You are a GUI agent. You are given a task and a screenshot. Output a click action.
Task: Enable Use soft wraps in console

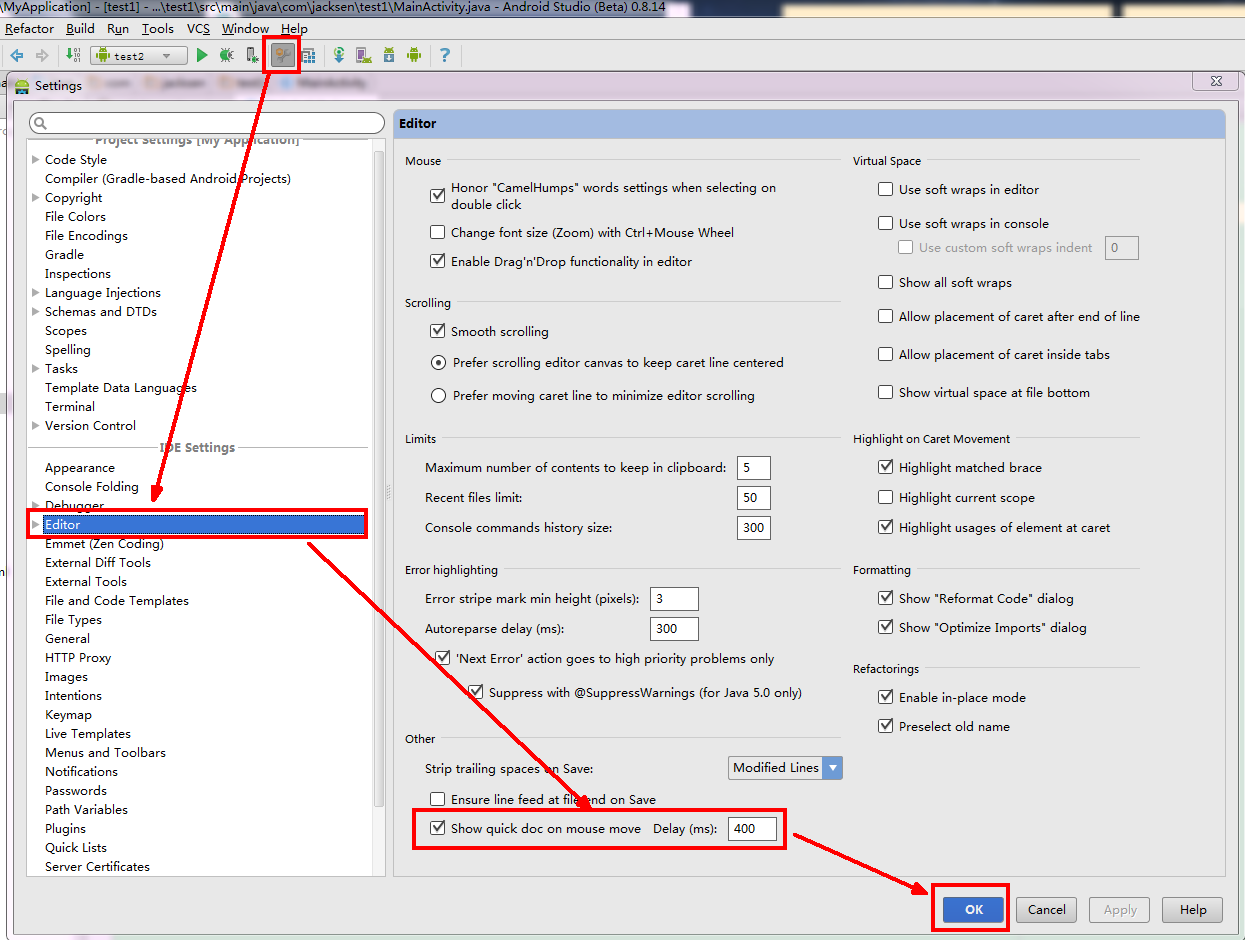coord(885,223)
